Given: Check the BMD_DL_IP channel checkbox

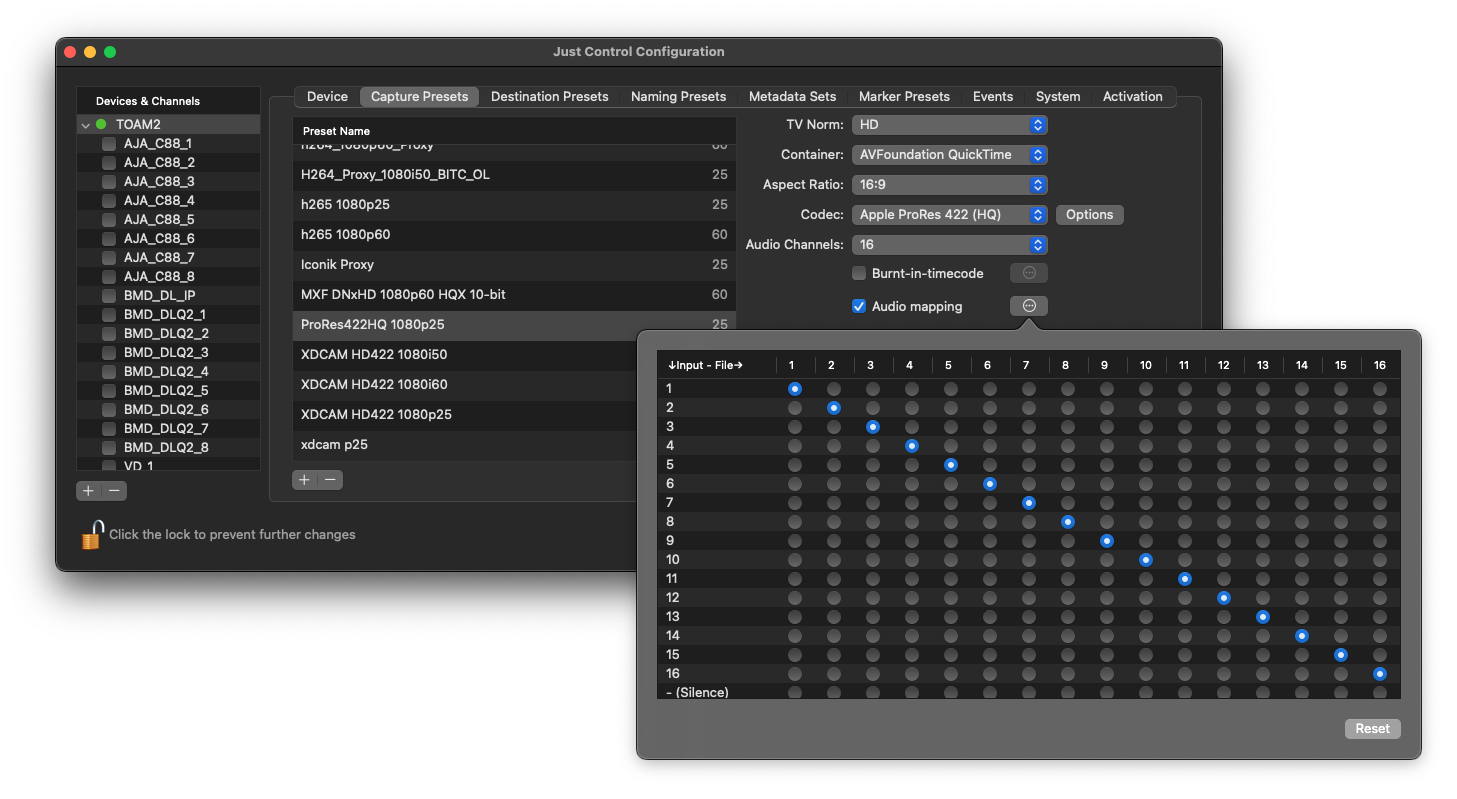Looking at the screenshot, I should [109, 295].
